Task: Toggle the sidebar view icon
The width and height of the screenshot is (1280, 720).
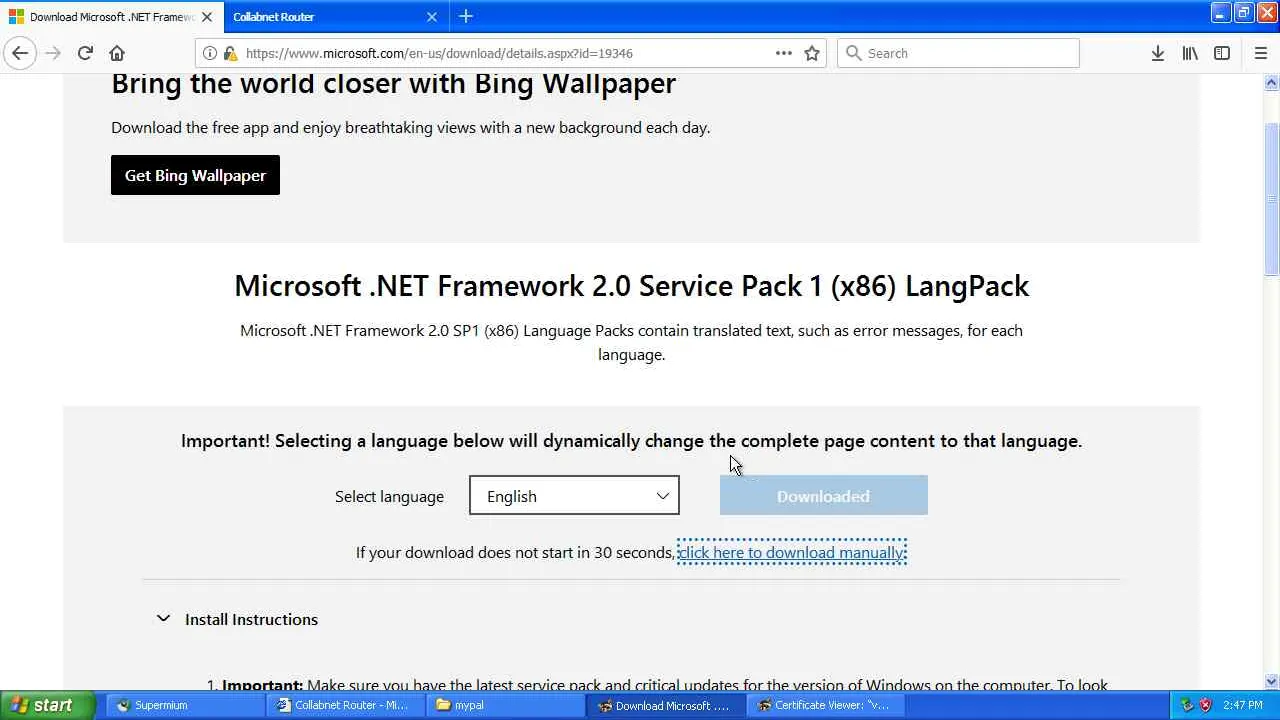Action: point(1222,53)
